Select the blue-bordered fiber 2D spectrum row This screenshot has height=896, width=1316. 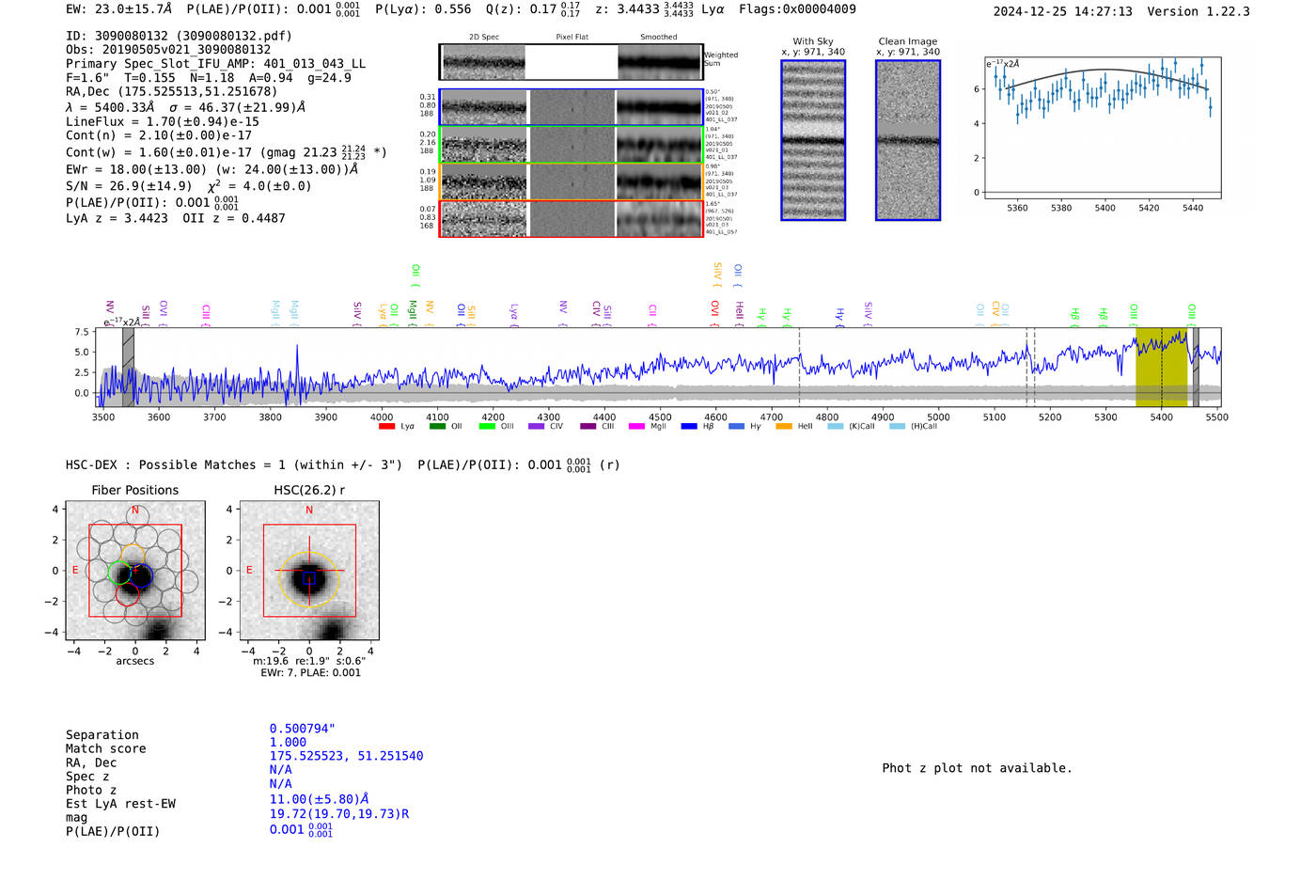click(x=571, y=107)
